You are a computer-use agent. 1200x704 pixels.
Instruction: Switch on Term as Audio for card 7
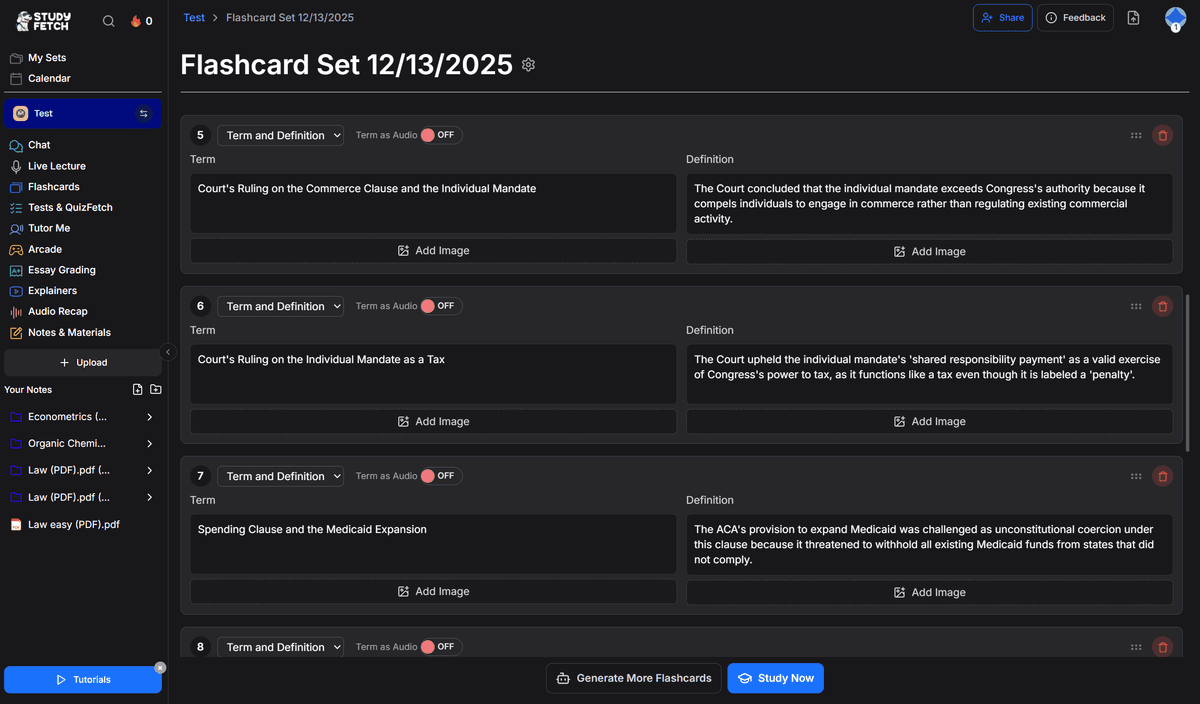pyautogui.click(x=441, y=476)
